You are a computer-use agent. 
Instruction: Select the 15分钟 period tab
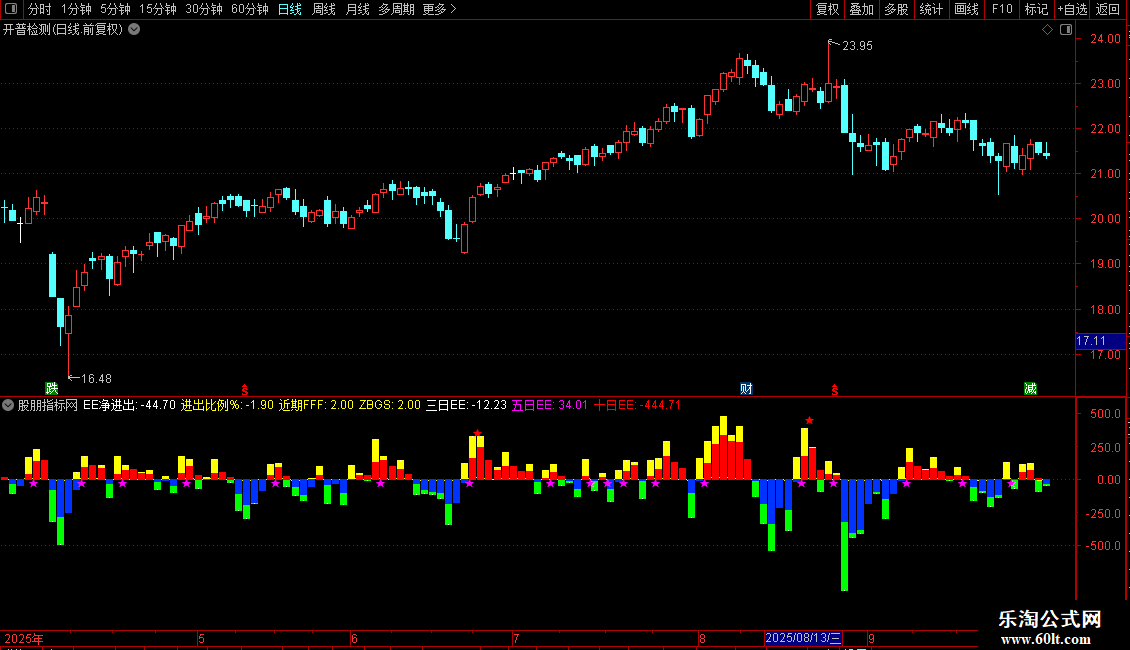(x=157, y=9)
